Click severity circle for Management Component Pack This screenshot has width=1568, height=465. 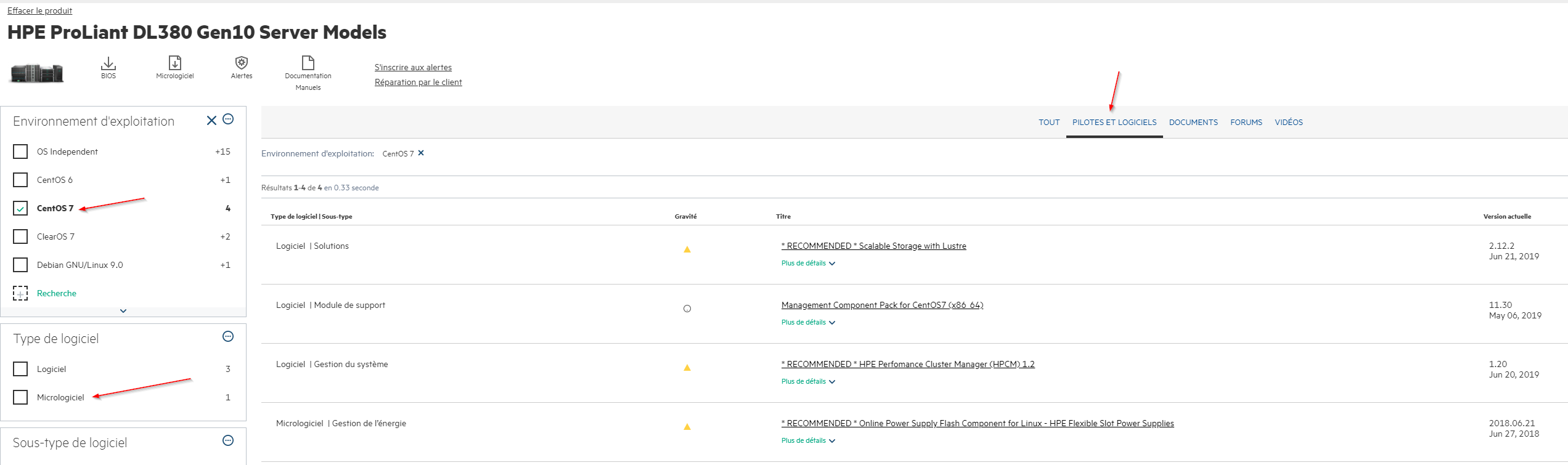click(x=687, y=309)
